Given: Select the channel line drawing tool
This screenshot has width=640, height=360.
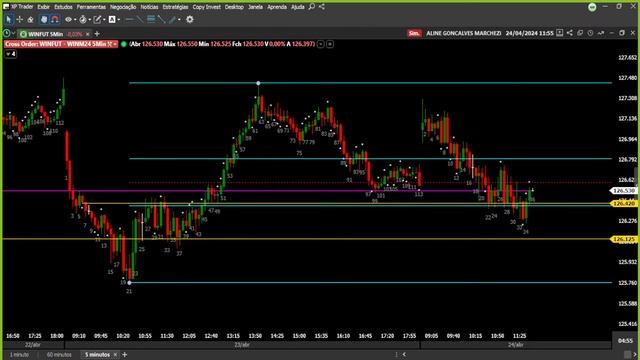Looking at the screenshot, I should click(162, 19).
